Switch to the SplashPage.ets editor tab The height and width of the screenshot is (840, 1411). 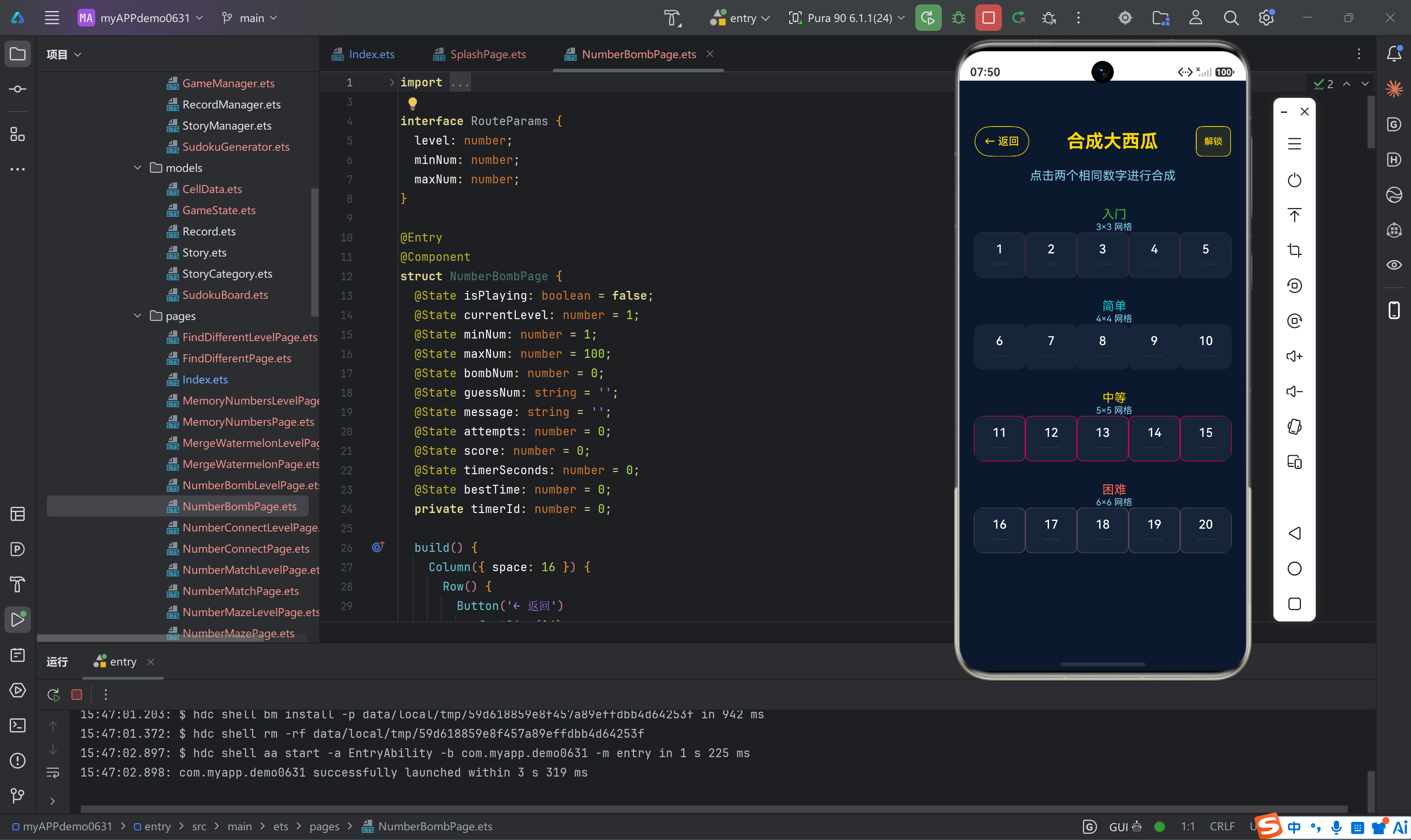click(x=480, y=54)
